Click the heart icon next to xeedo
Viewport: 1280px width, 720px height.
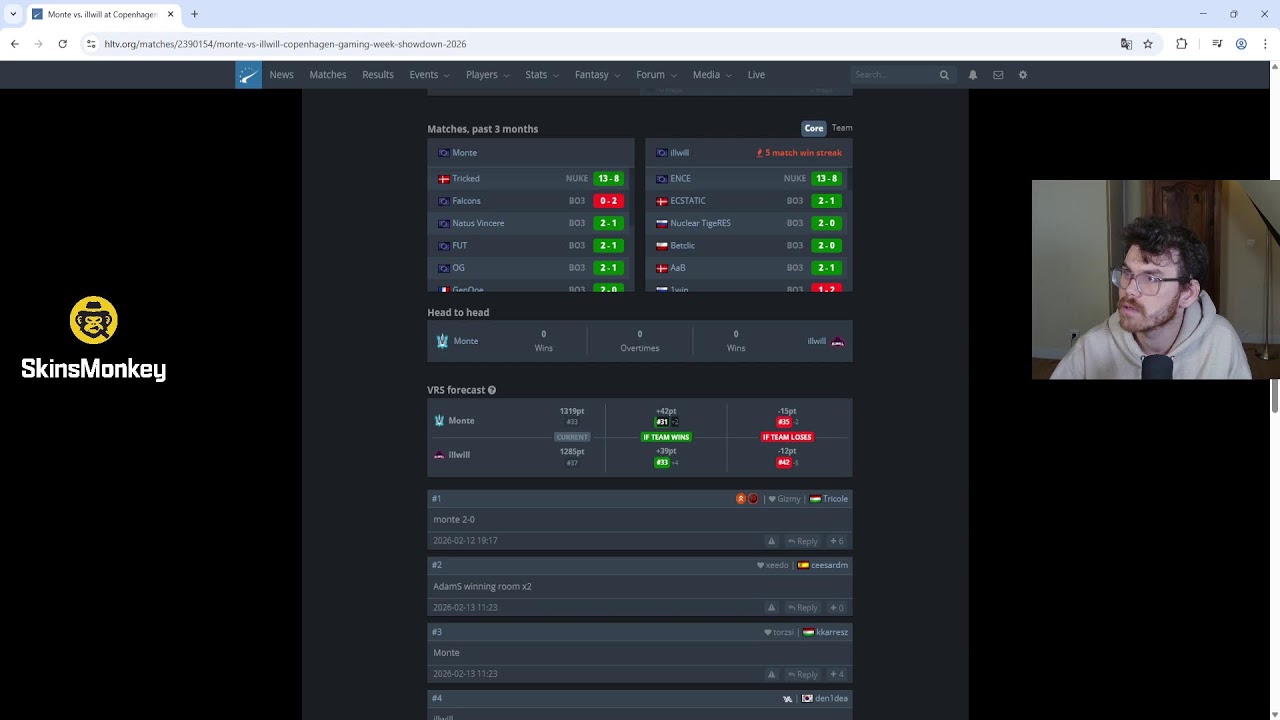[760, 566]
